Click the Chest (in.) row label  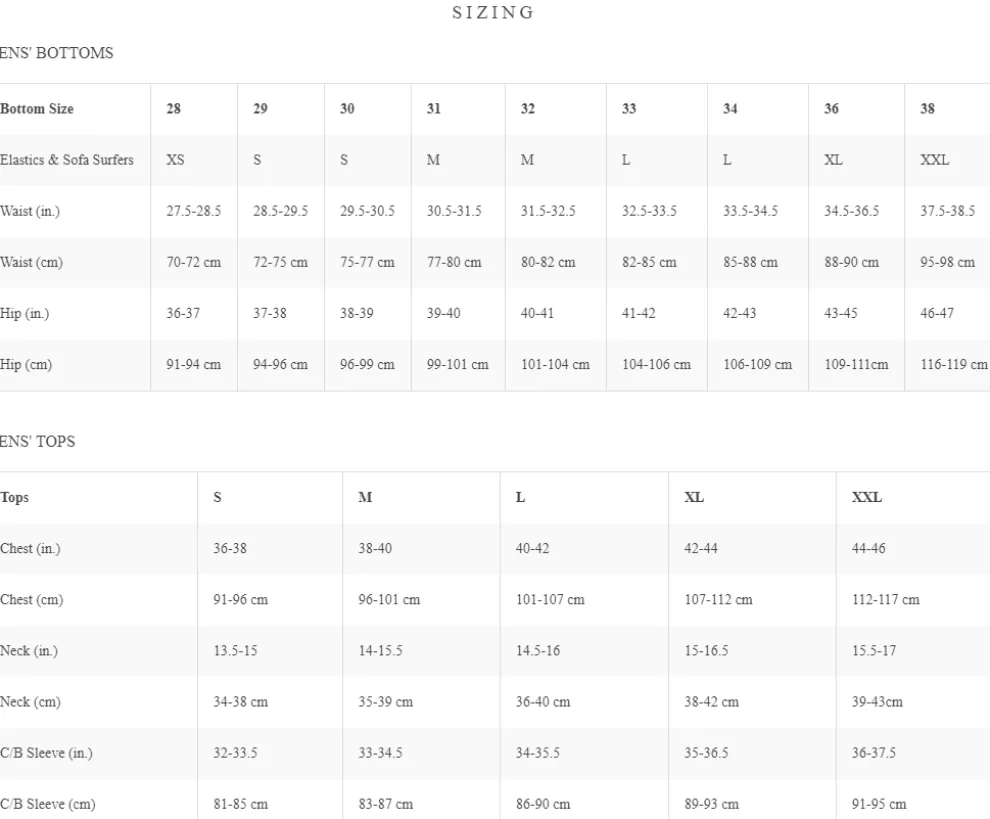coord(31,549)
